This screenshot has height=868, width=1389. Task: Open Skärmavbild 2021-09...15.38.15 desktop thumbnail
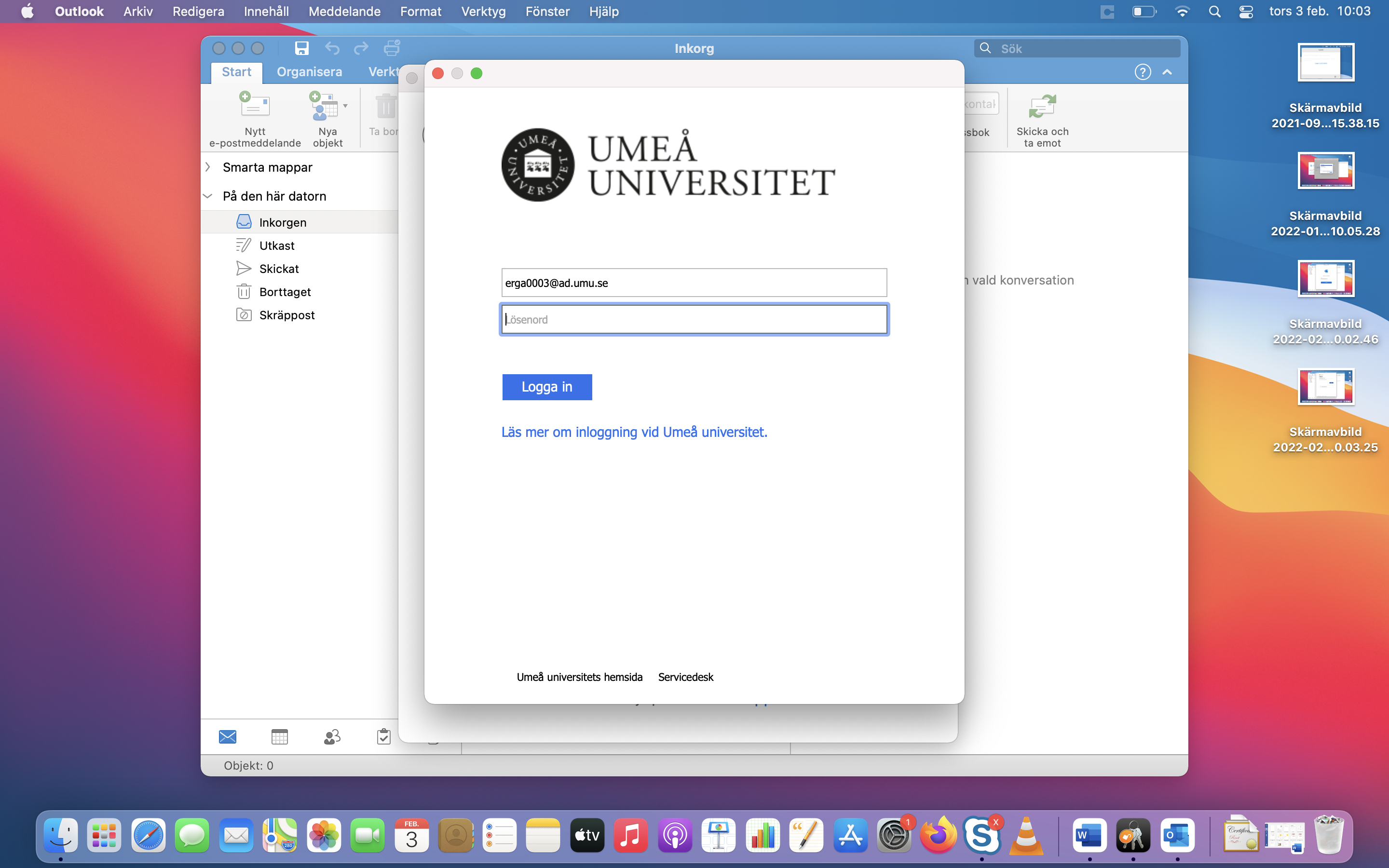1325,63
